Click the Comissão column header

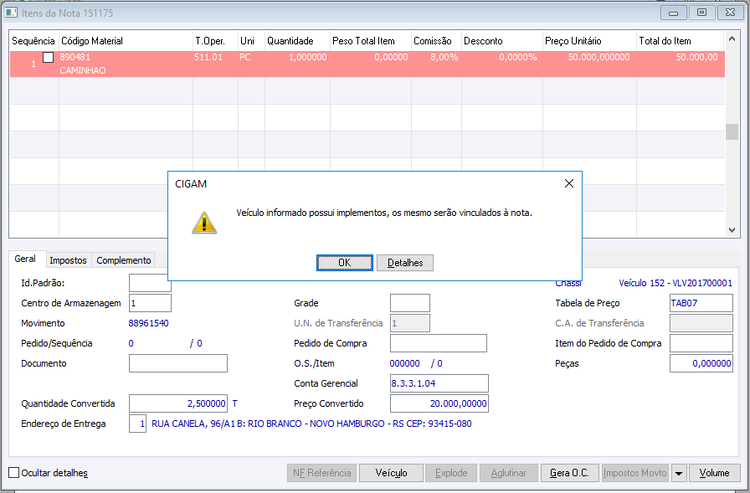point(436,41)
